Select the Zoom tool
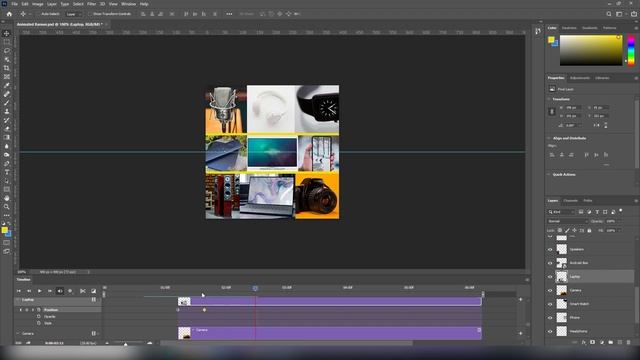 (7, 207)
